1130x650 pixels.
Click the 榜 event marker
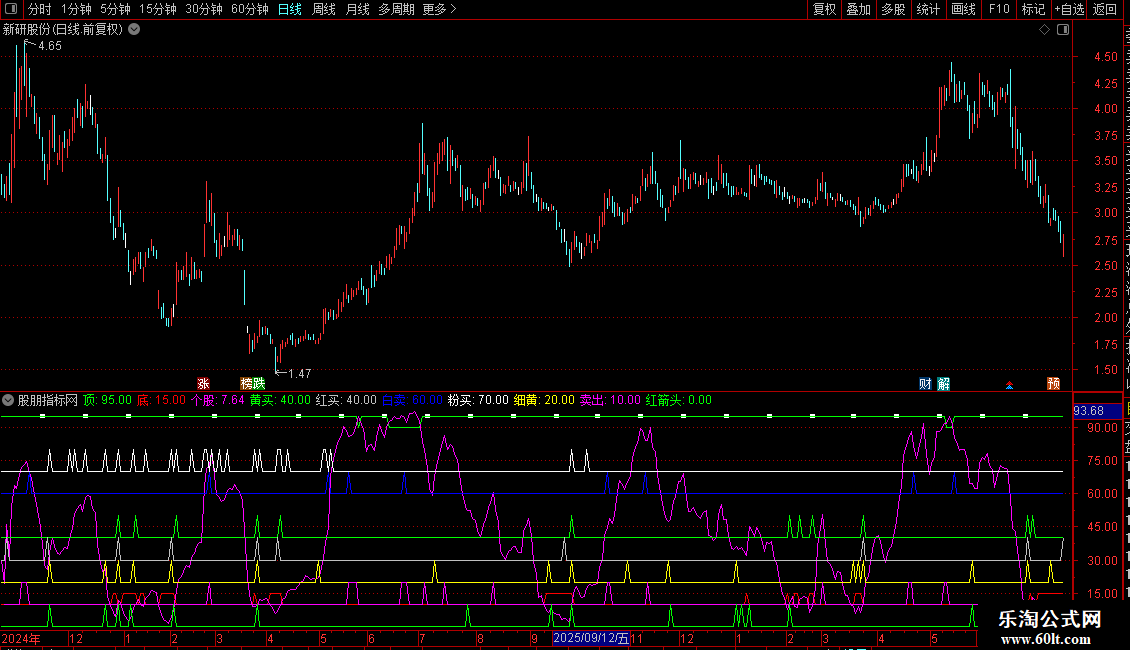point(246,383)
